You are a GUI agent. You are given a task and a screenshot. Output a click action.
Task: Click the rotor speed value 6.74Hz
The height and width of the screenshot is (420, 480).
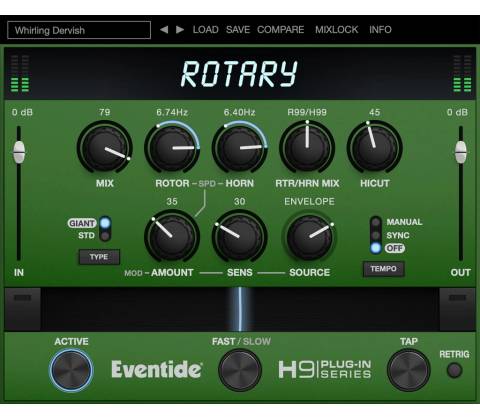click(172, 112)
